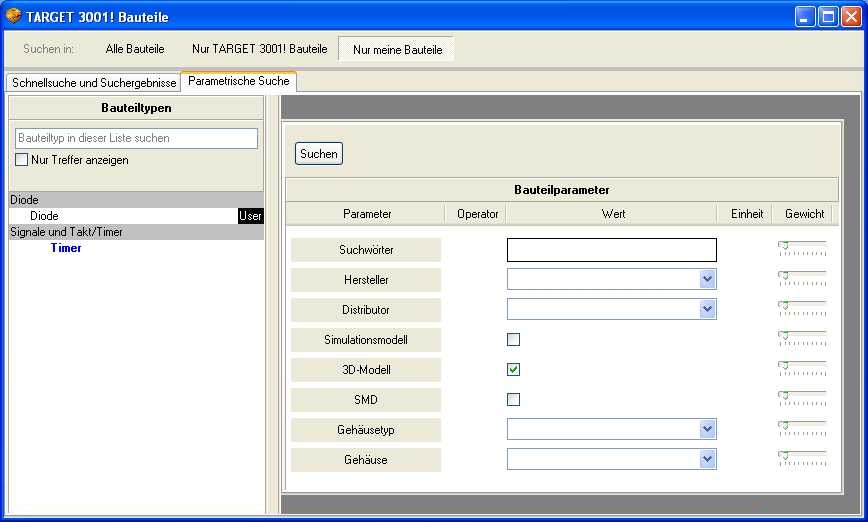868x522 pixels.
Task: Open the Hersteller dropdown list
Action: (x=708, y=280)
